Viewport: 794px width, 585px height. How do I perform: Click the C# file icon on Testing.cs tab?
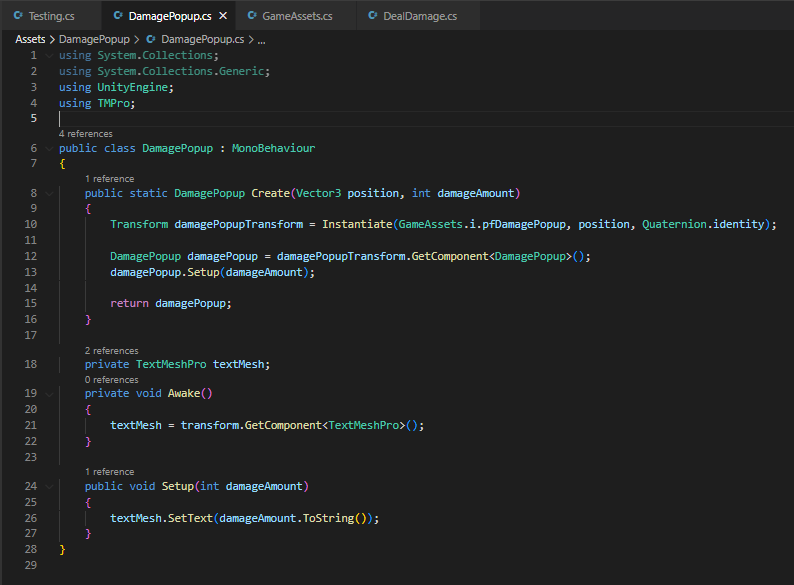click(x=18, y=16)
